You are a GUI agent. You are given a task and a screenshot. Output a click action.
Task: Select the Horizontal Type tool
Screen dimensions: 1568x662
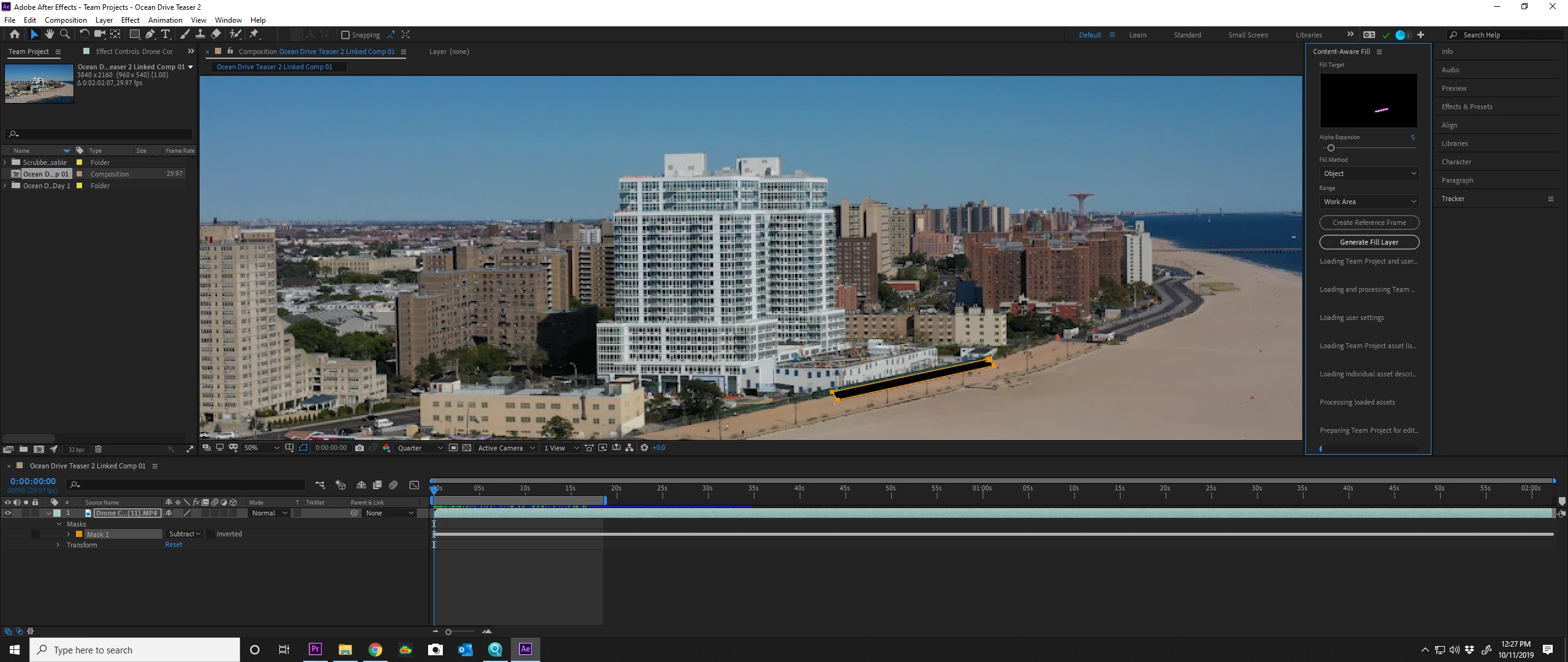pyautogui.click(x=165, y=34)
